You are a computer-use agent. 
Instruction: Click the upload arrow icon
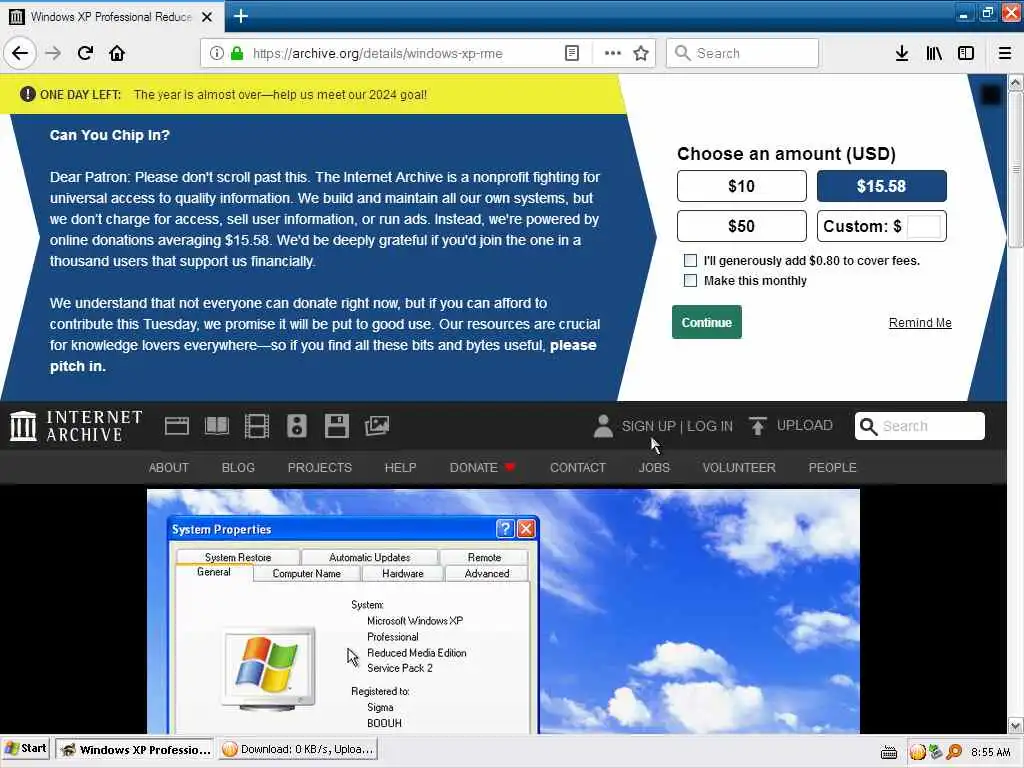pyautogui.click(x=758, y=426)
